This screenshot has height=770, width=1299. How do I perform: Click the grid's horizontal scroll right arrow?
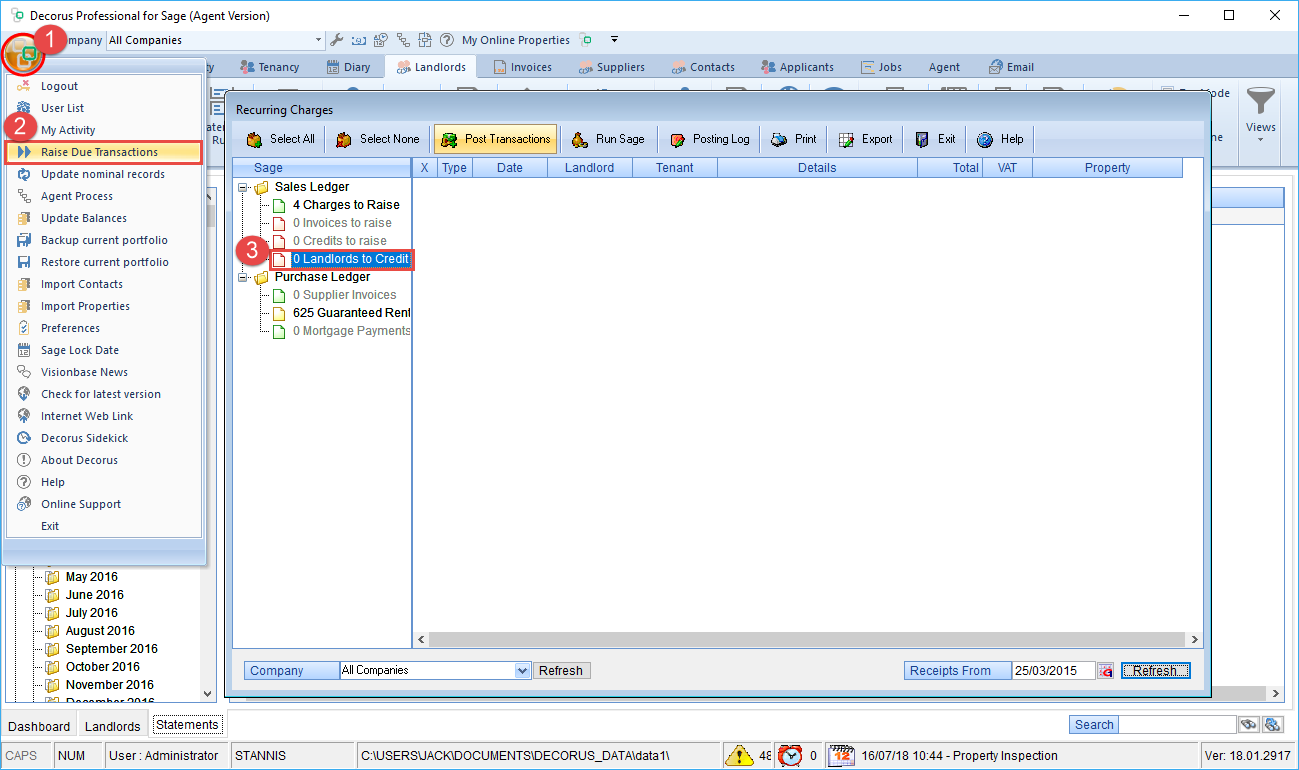click(1193, 639)
